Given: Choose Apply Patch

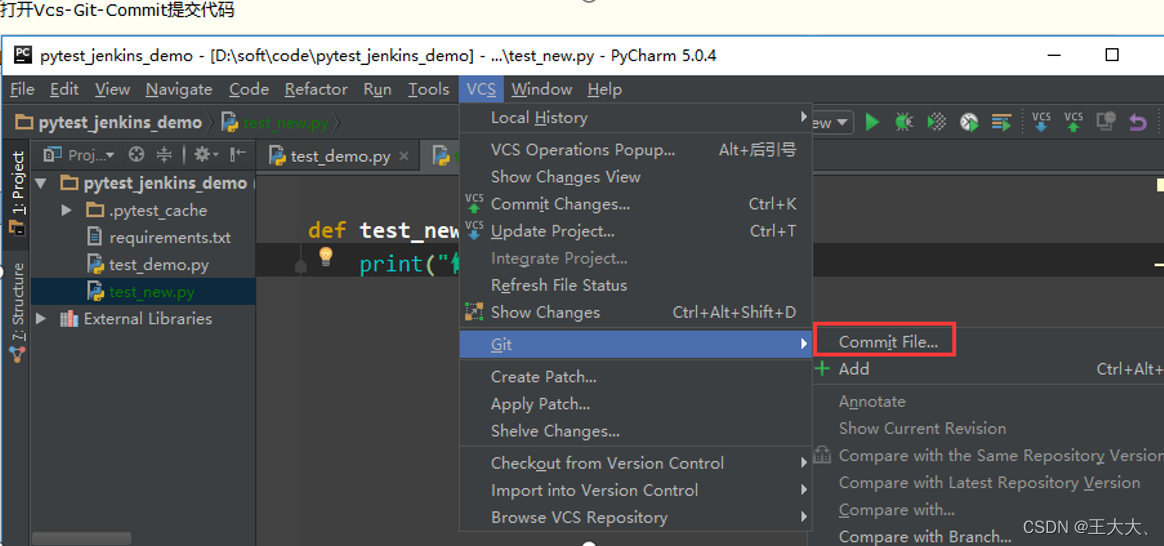Looking at the screenshot, I should pos(636,404).
